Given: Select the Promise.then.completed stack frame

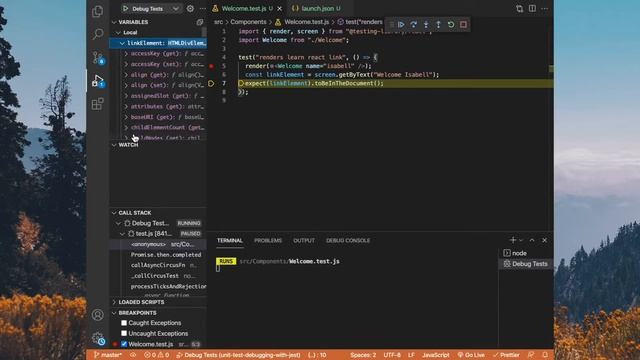Looking at the screenshot, I should [x=158, y=255].
